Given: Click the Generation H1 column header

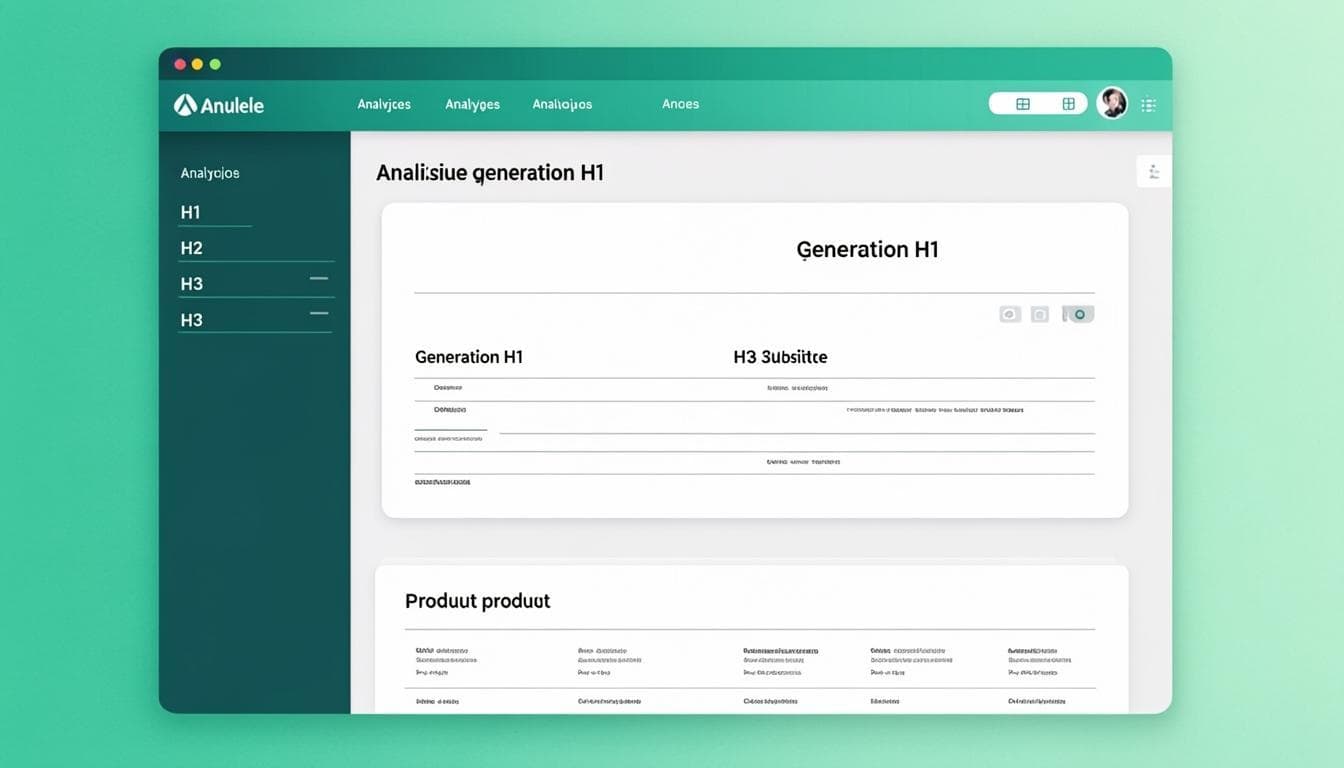Looking at the screenshot, I should click(x=469, y=357).
